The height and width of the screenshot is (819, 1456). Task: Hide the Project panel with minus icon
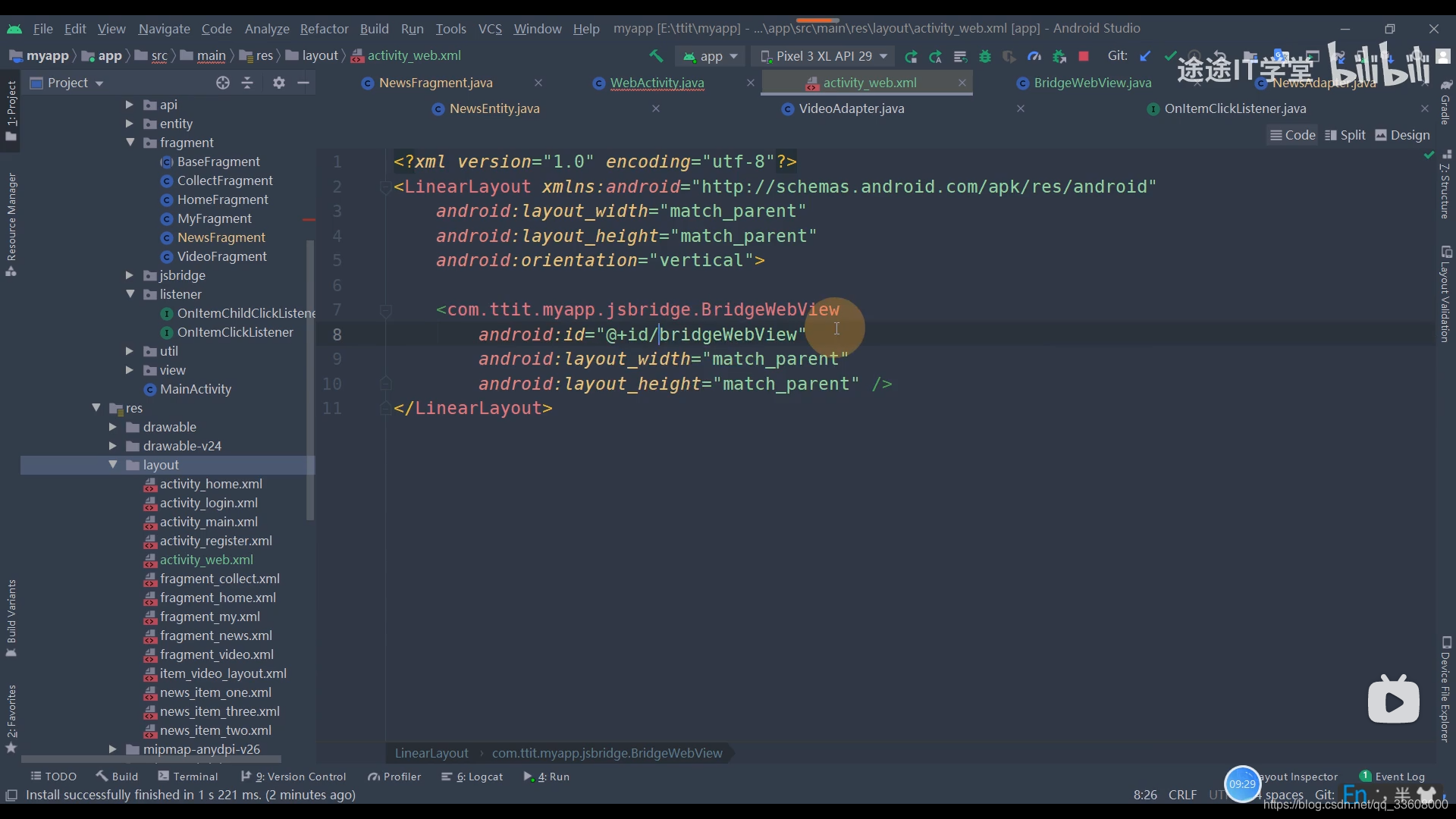pos(303,83)
